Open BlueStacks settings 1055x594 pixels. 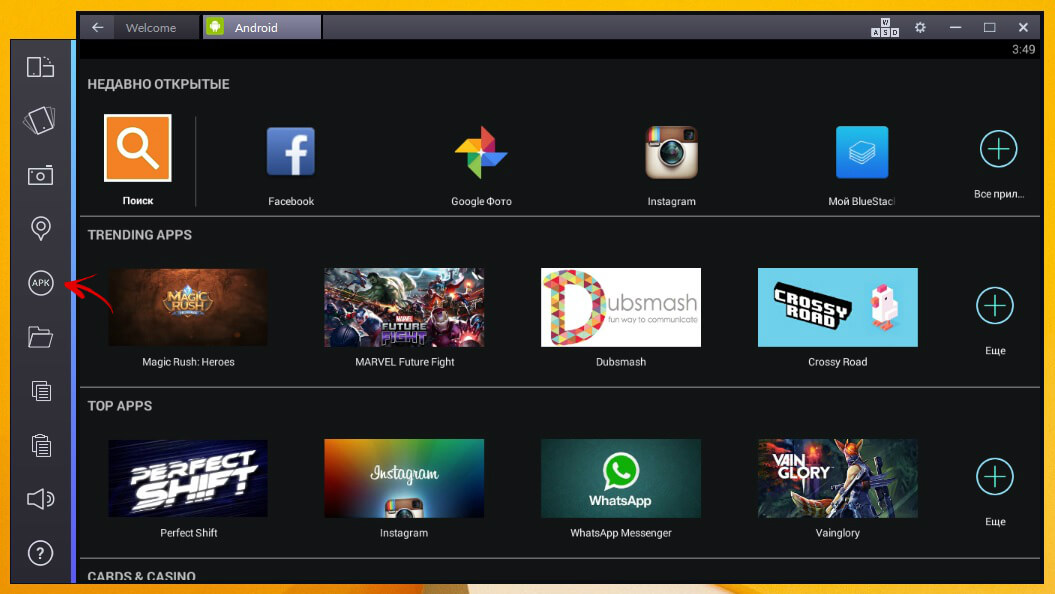coord(919,28)
